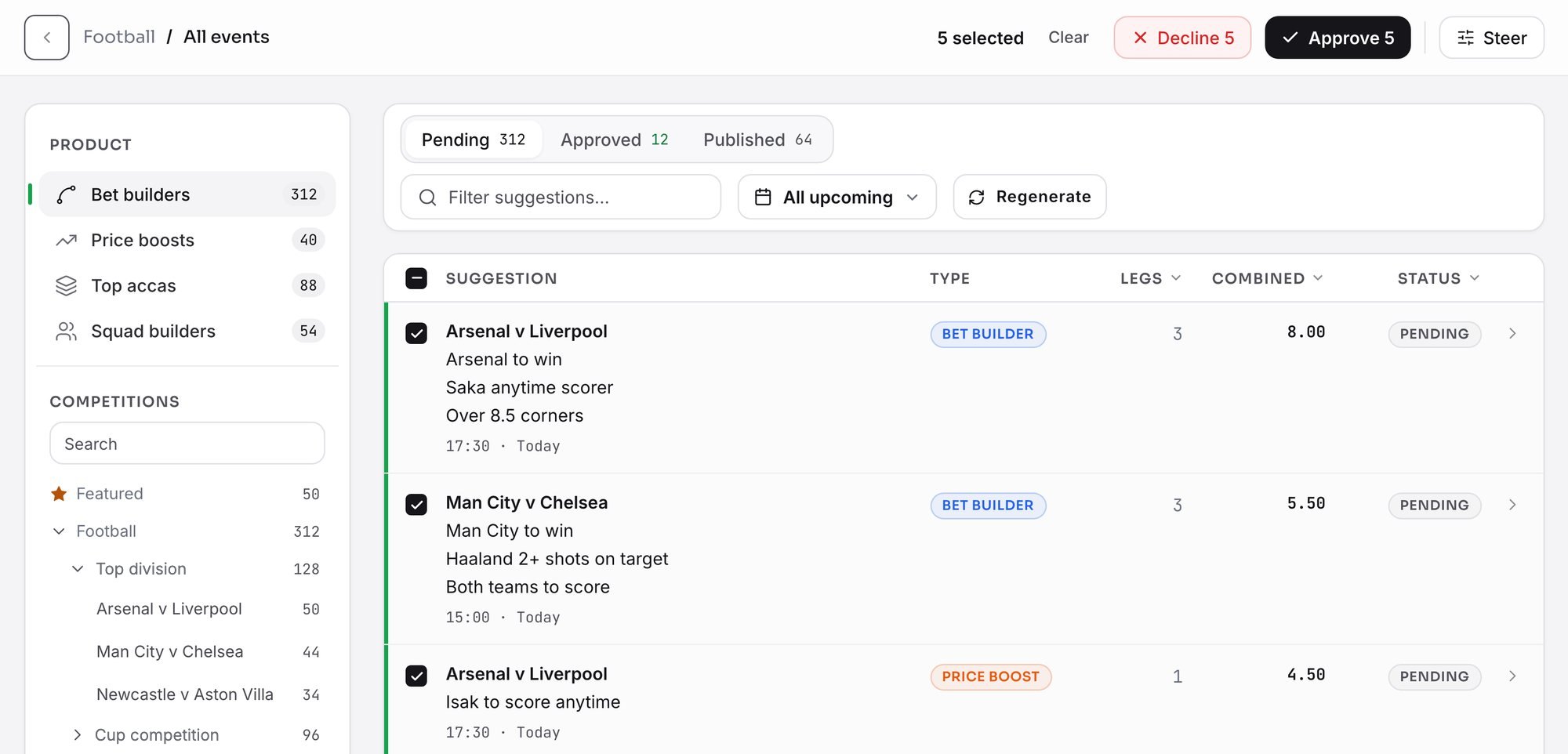Select Bet builders in the product list
This screenshot has width=1568, height=754.
[x=187, y=194]
